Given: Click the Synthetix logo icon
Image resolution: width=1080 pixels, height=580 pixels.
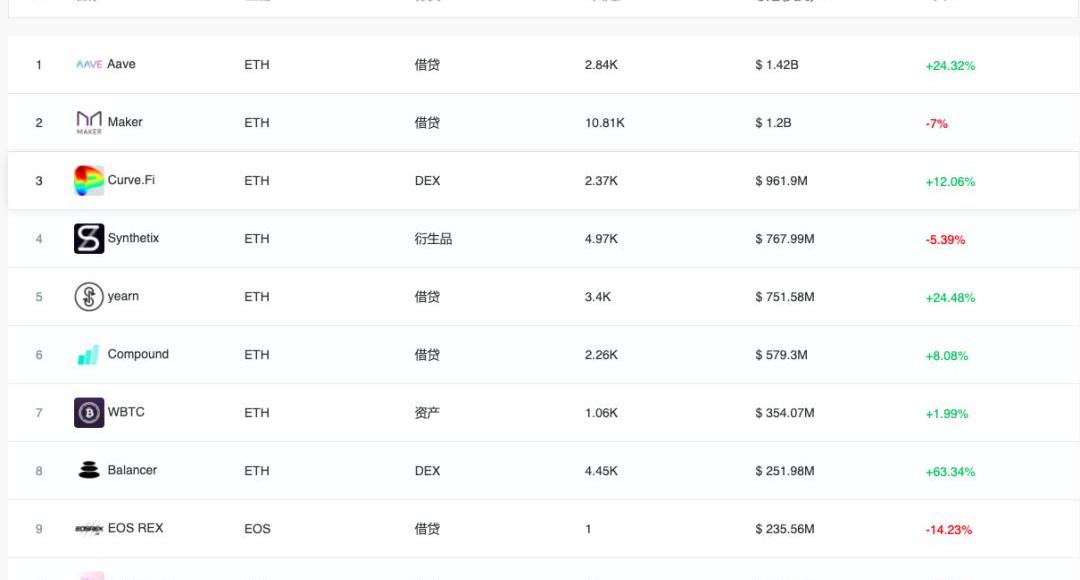Looking at the screenshot, I should point(89,239).
